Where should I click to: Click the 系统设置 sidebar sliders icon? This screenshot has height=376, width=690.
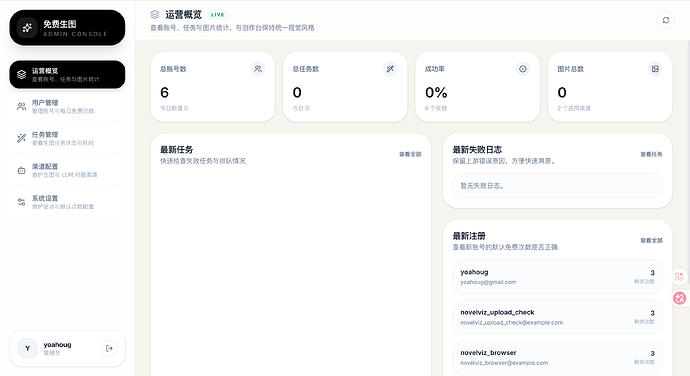21,202
